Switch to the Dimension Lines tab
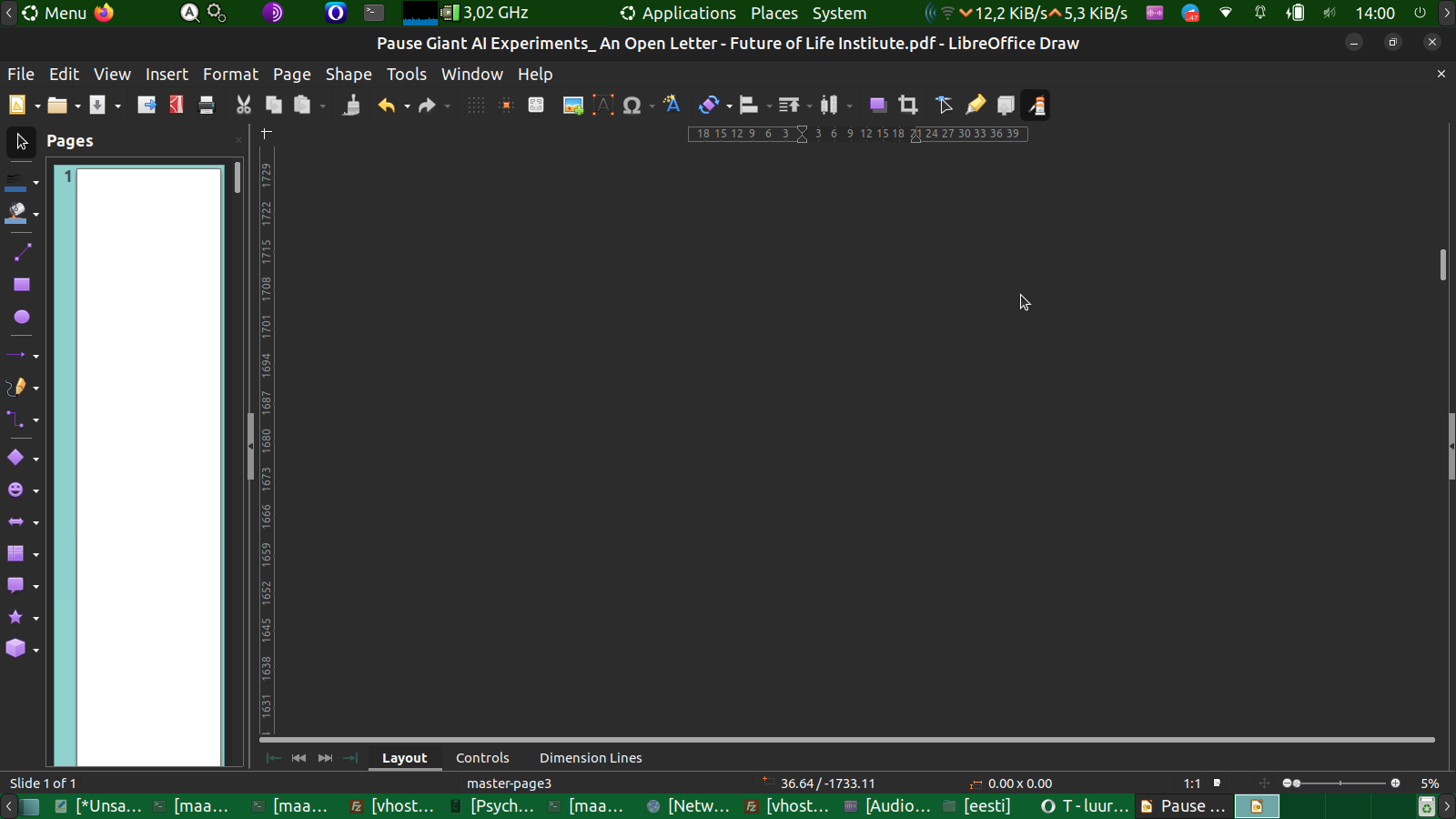 point(590,758)
